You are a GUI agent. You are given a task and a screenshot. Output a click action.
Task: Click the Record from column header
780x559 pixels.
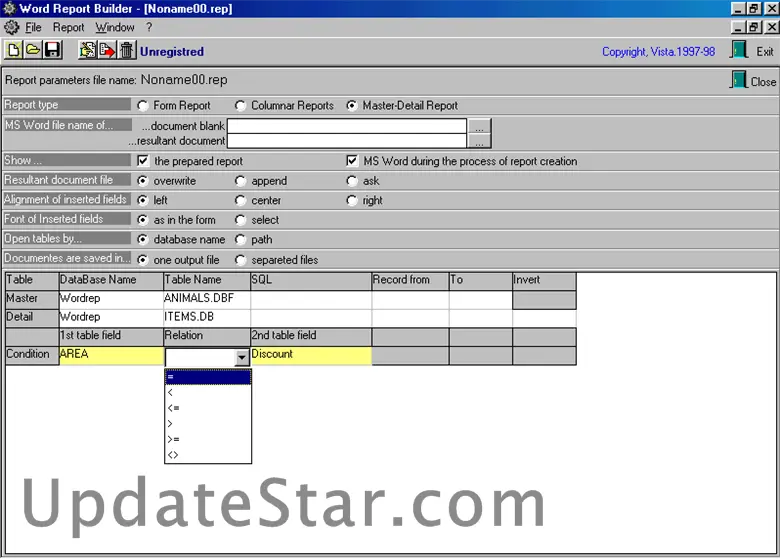[410, 280]
